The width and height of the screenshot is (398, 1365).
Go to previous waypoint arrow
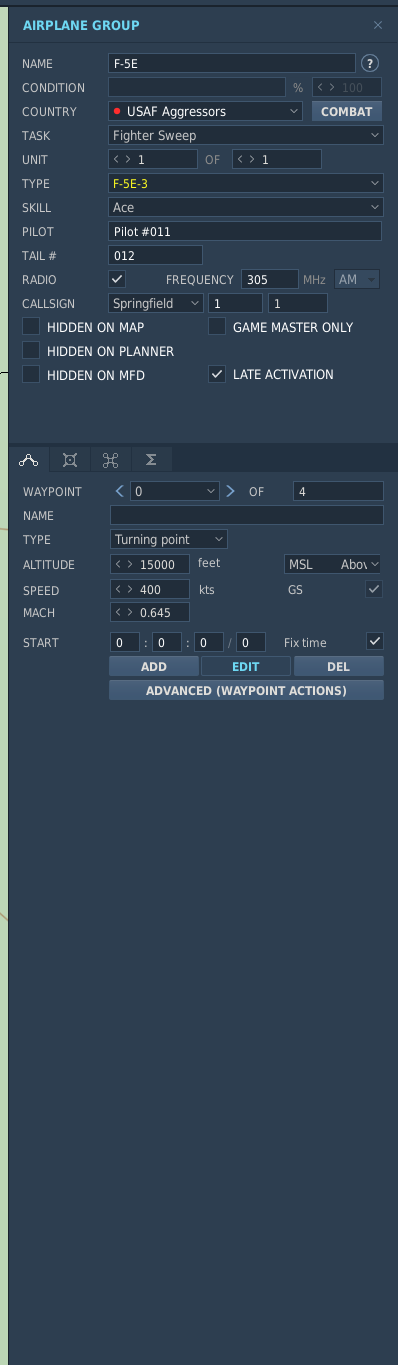tap(120, 491)
